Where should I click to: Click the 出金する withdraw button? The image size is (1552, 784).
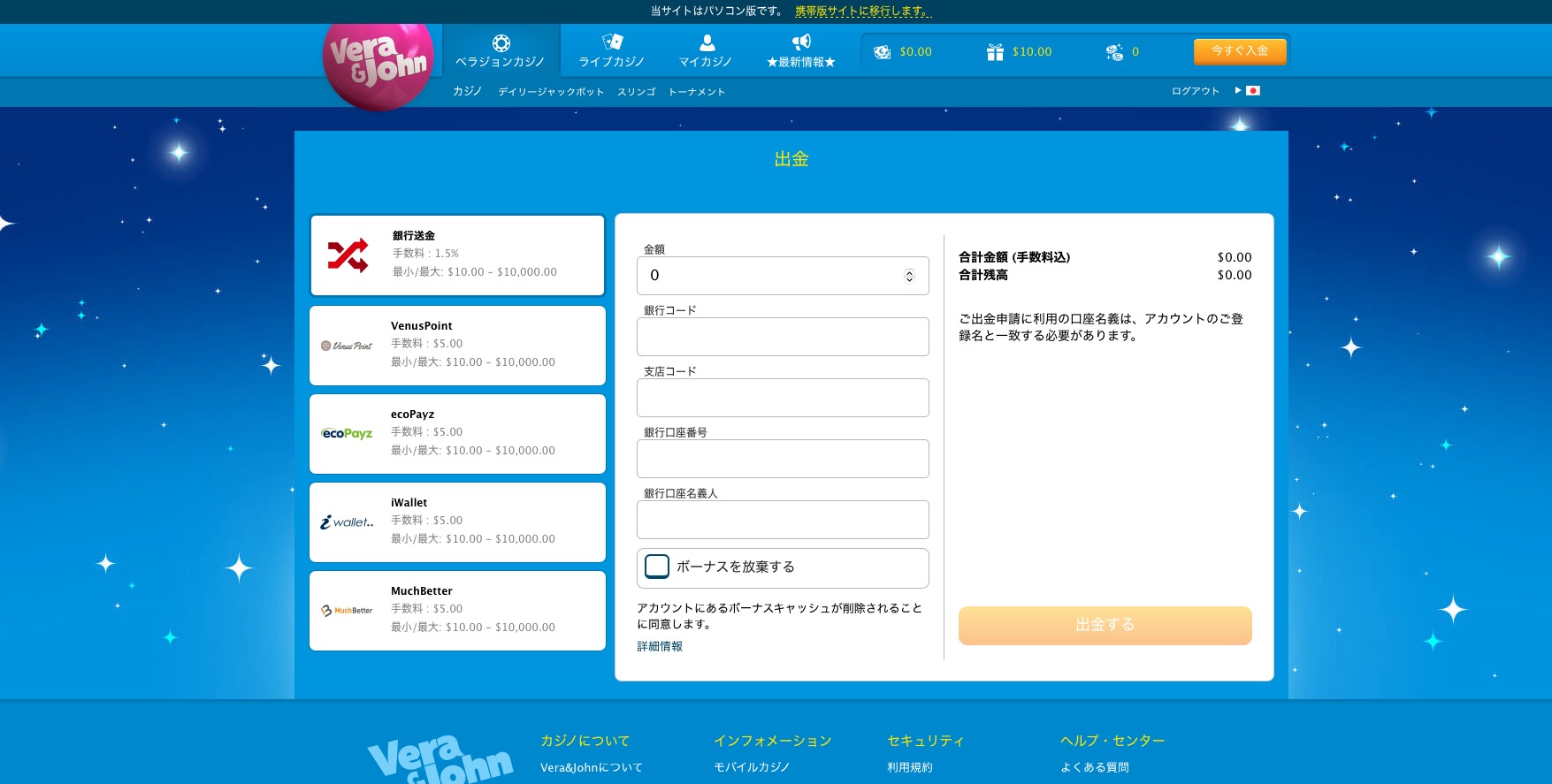point(1105,625)
